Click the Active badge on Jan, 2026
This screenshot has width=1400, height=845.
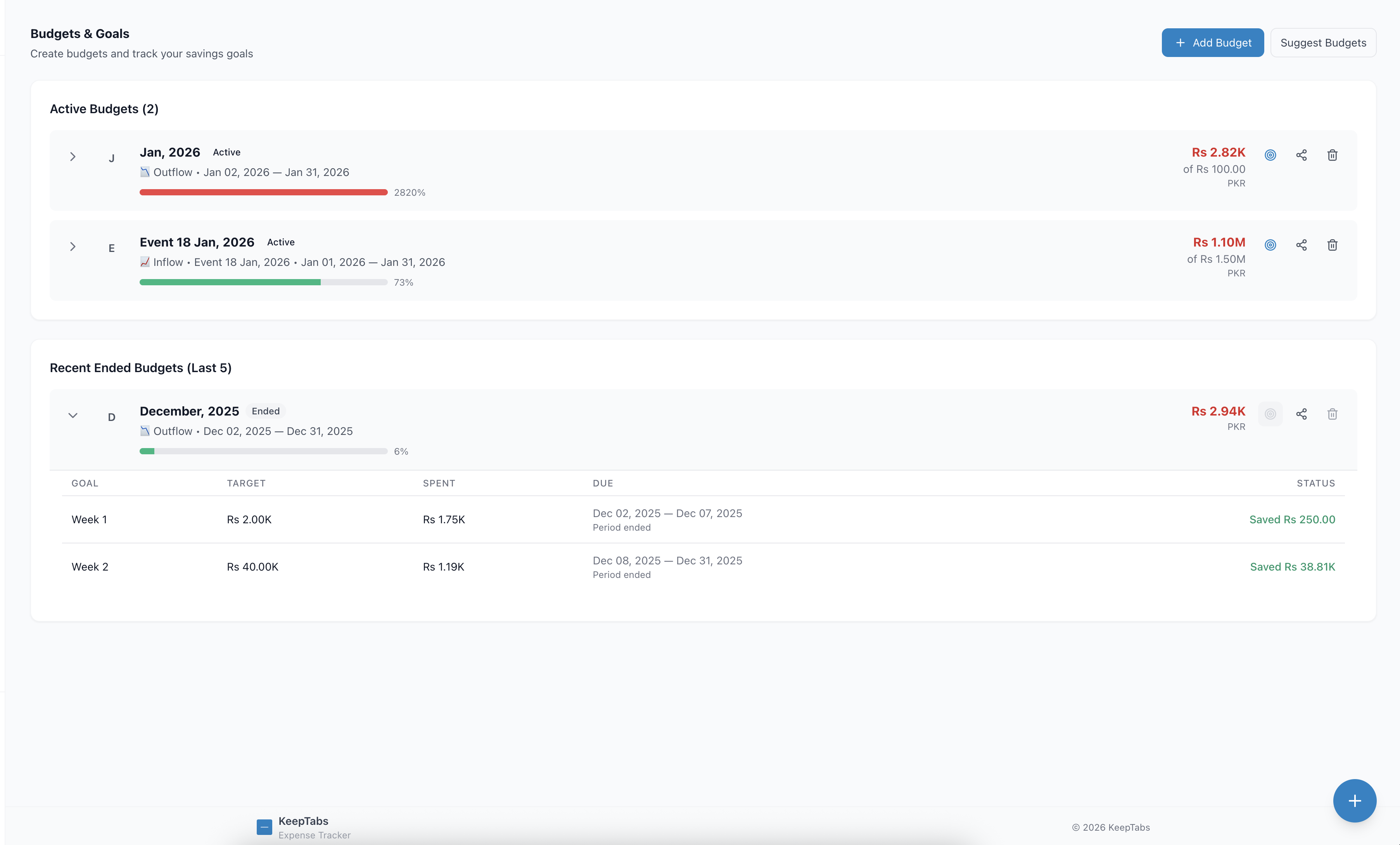pyautogui.click(x=226, y=152)
